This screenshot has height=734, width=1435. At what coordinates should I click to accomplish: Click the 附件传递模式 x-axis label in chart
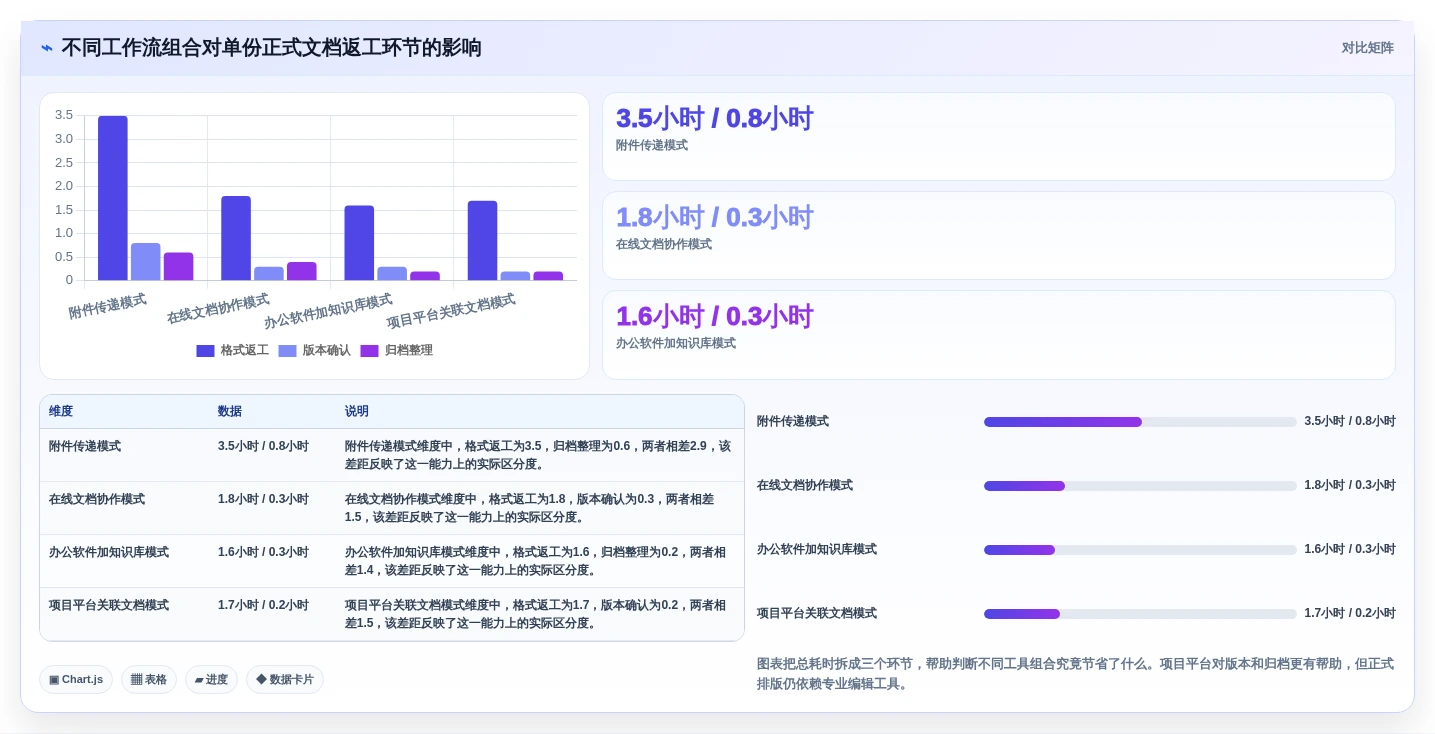[108, 307]
